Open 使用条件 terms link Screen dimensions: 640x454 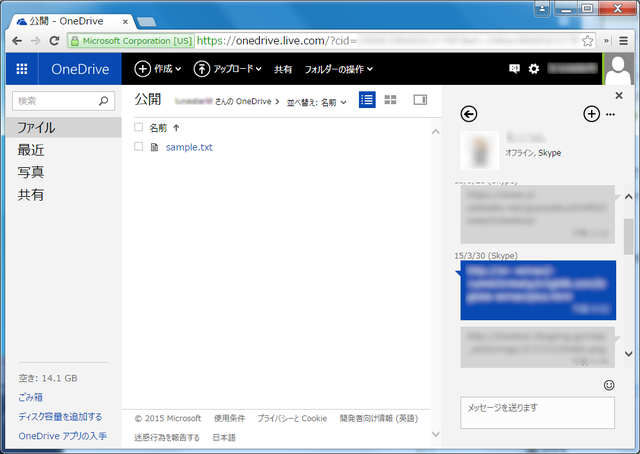click(229, 418)
